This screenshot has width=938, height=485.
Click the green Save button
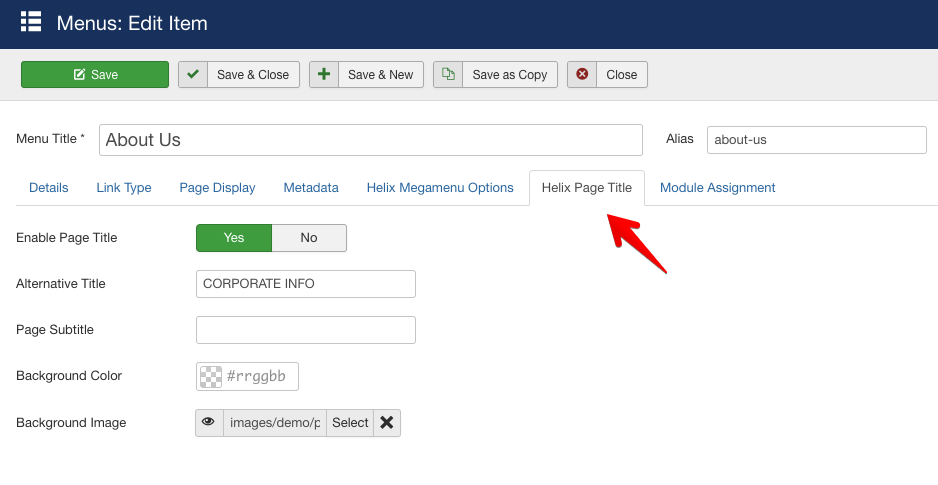(95, 75)
